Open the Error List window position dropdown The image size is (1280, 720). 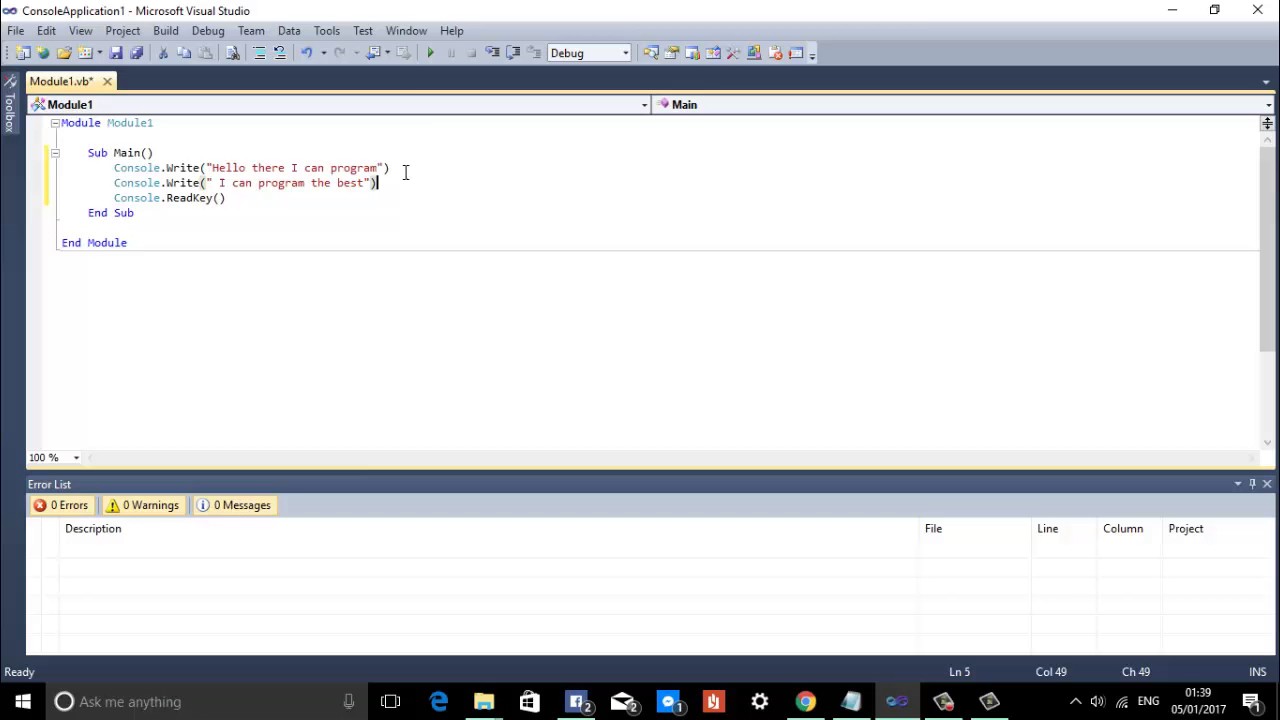[x=1238, y=484]
